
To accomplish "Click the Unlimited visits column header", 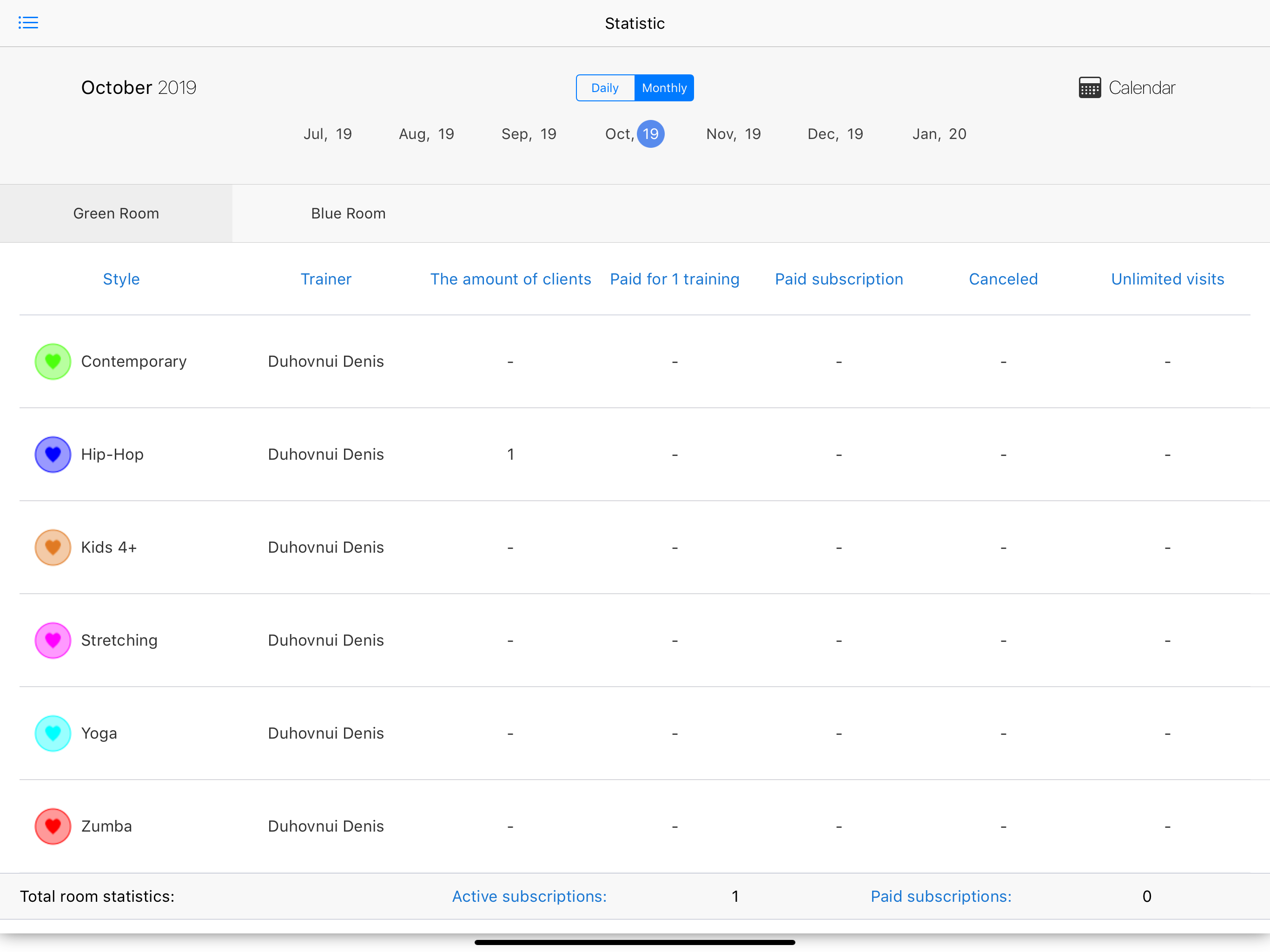I will (1167, 280).
